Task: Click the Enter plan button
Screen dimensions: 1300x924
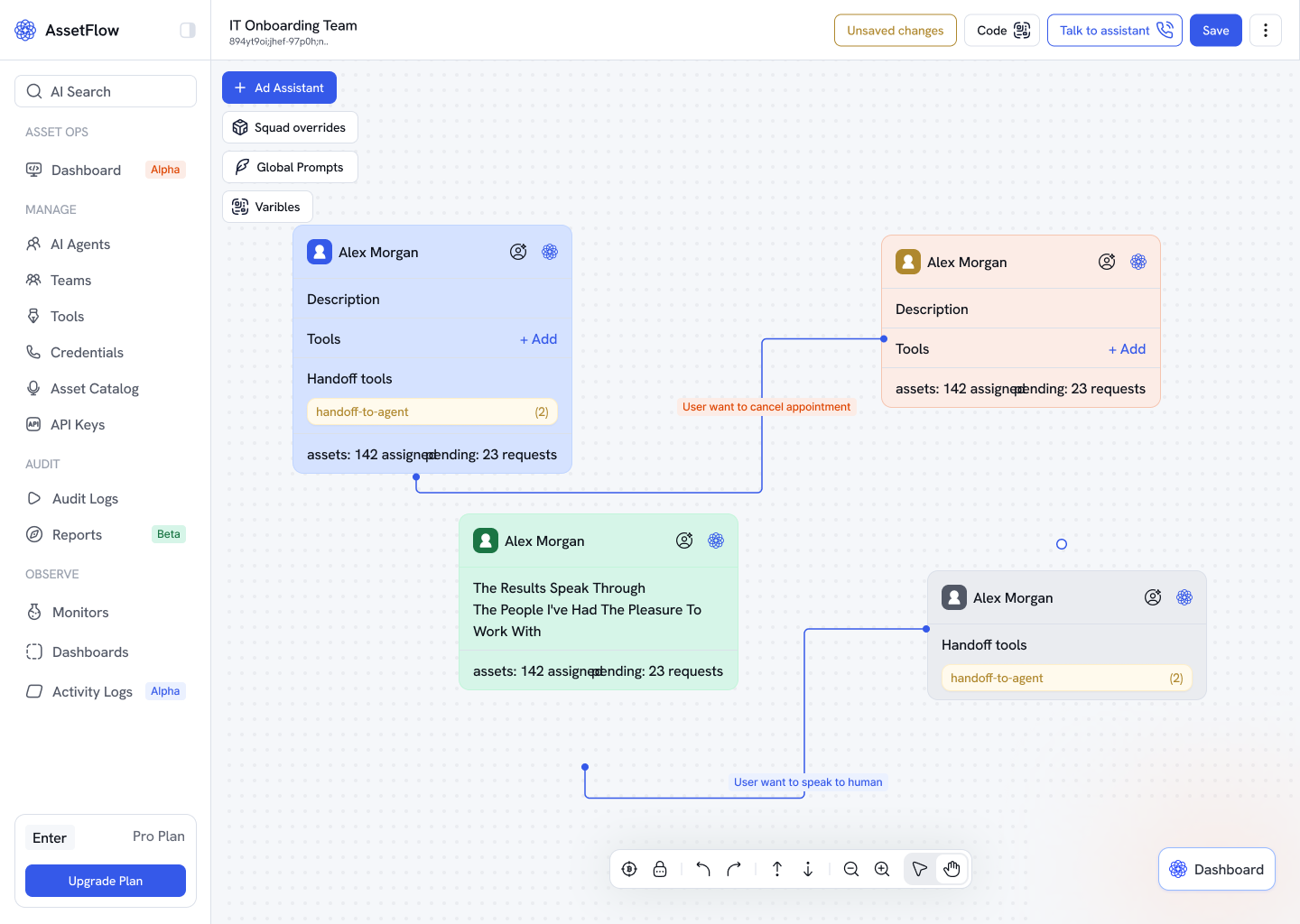Action: [x=50, y=837]
